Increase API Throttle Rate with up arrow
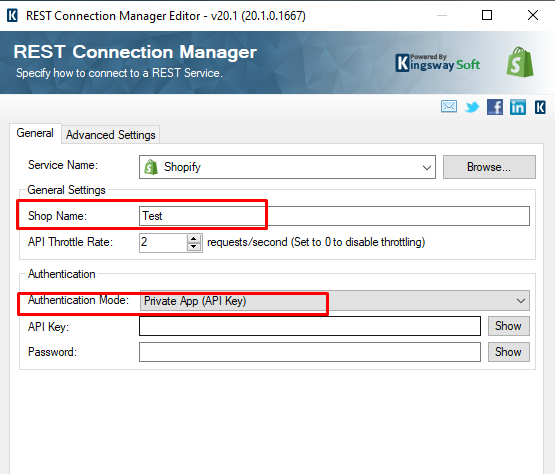Image resolution: width=555 pixels, height=474 pixels. 194,238
